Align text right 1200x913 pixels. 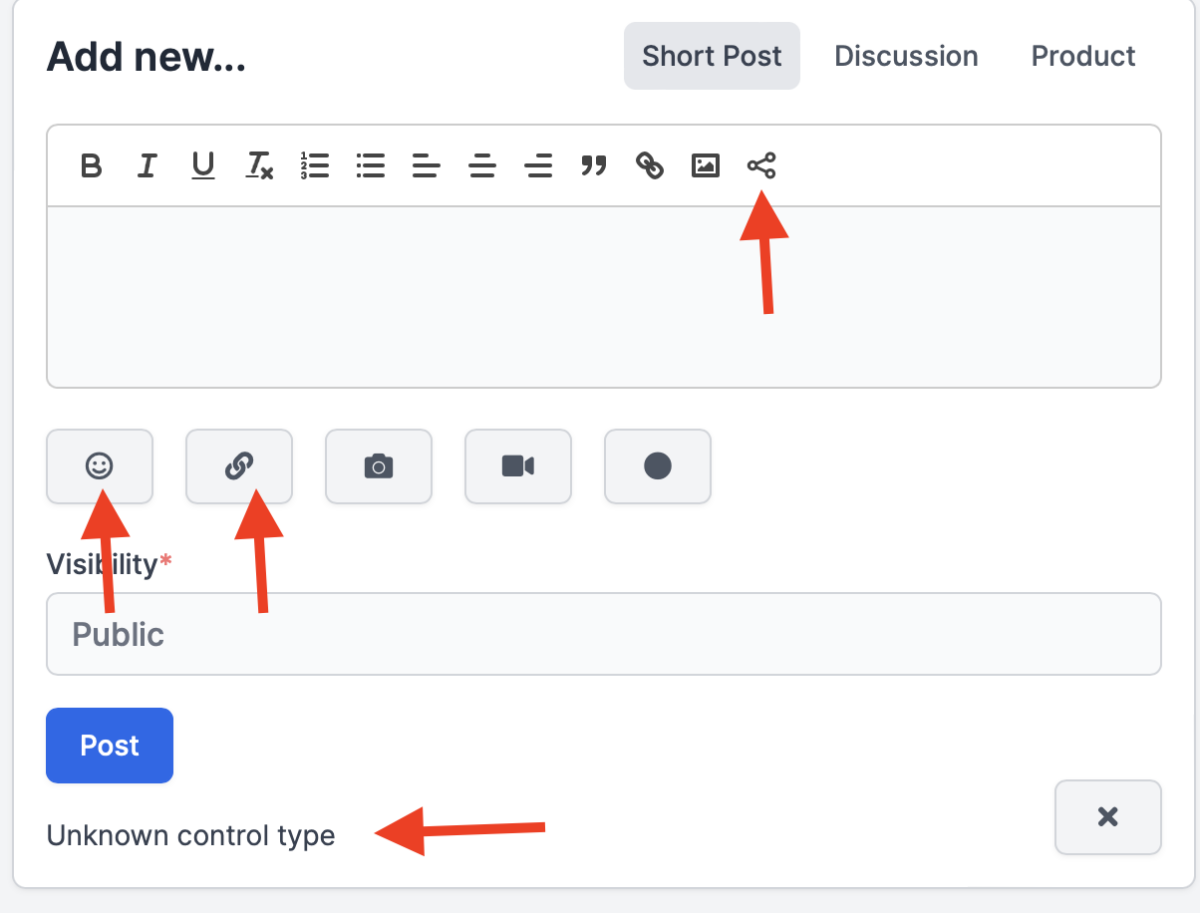(x=539, y=166)
